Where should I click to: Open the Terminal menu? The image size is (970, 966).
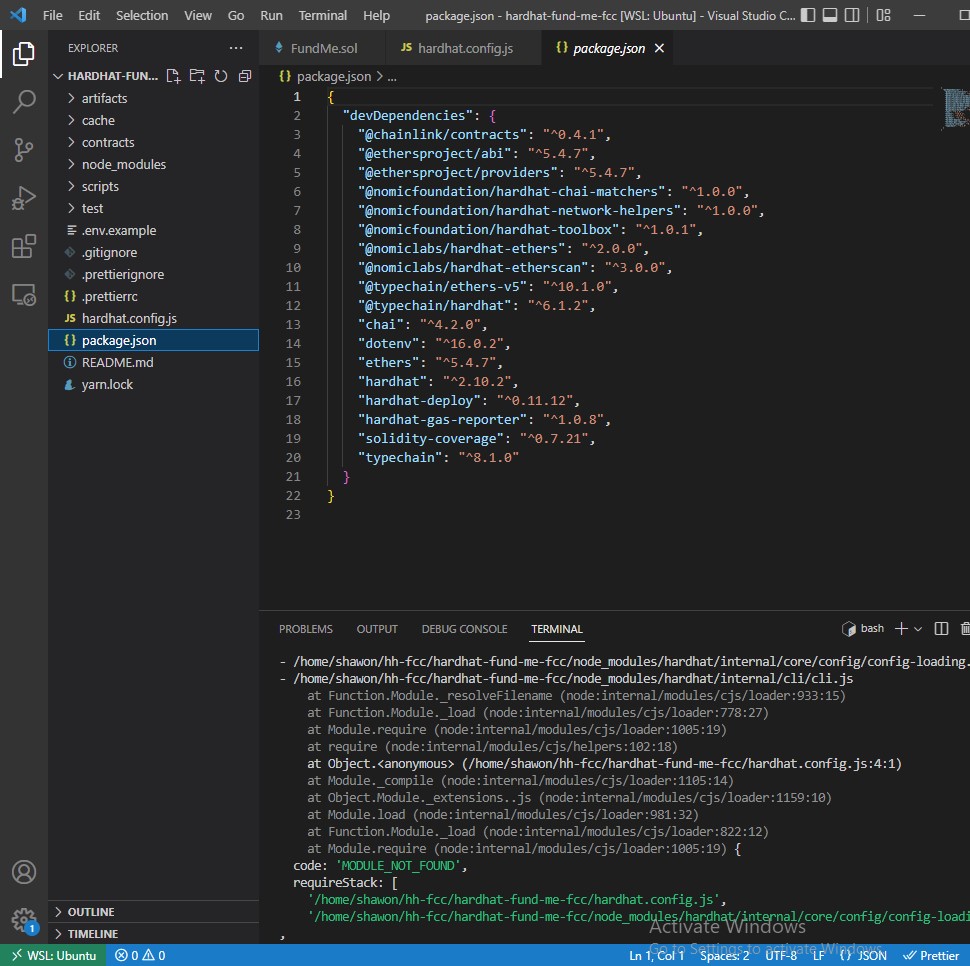[322, 15]
